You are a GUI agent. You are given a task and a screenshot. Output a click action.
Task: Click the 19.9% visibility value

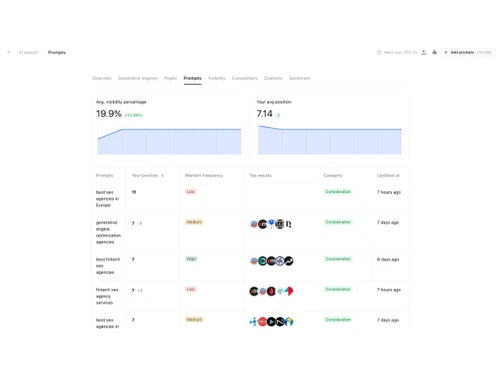coord(109,114)
